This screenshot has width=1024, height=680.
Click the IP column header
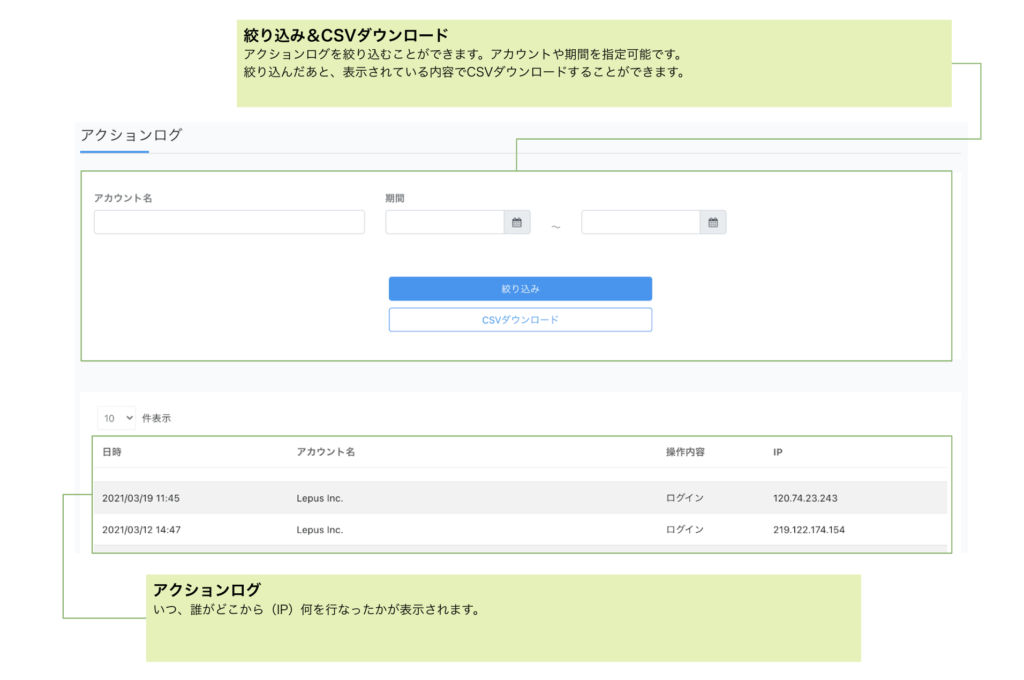(777, 452)
